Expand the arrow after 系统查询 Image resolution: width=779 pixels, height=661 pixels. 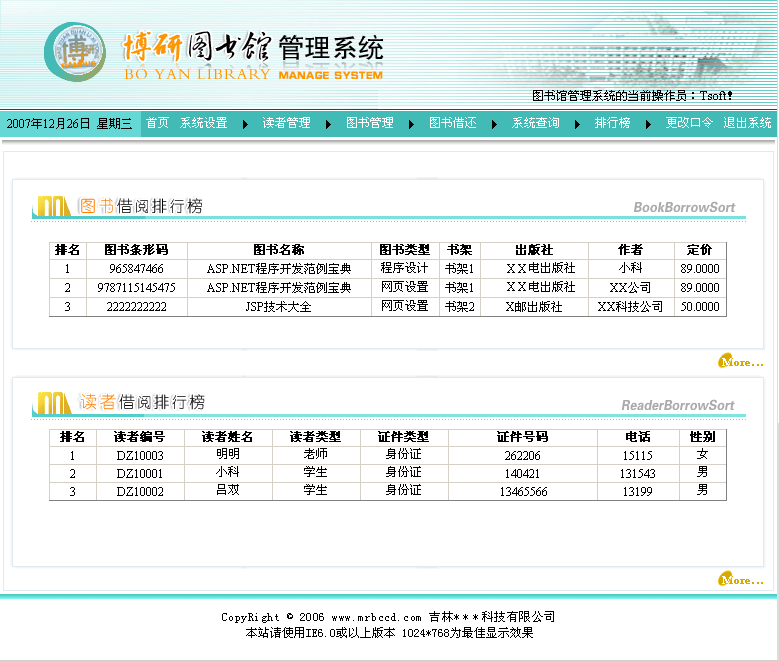pyautogui.click(x=577, y=124)
